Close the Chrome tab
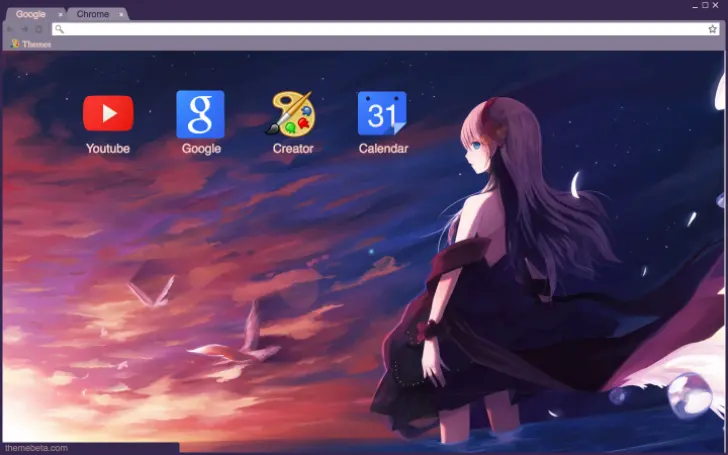Viewport: 728px width, 455px height. click(122, 14)
